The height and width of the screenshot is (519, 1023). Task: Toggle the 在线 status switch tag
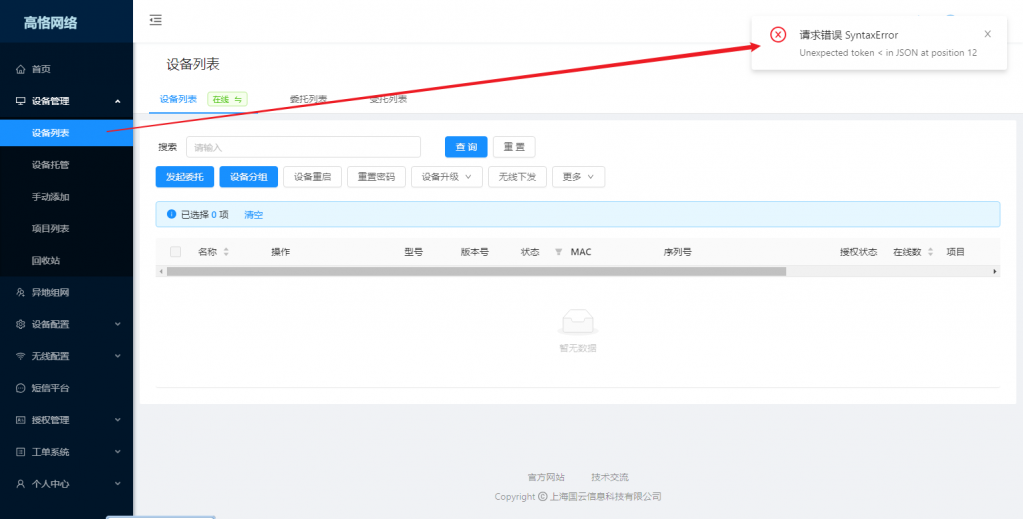[227, 99]
